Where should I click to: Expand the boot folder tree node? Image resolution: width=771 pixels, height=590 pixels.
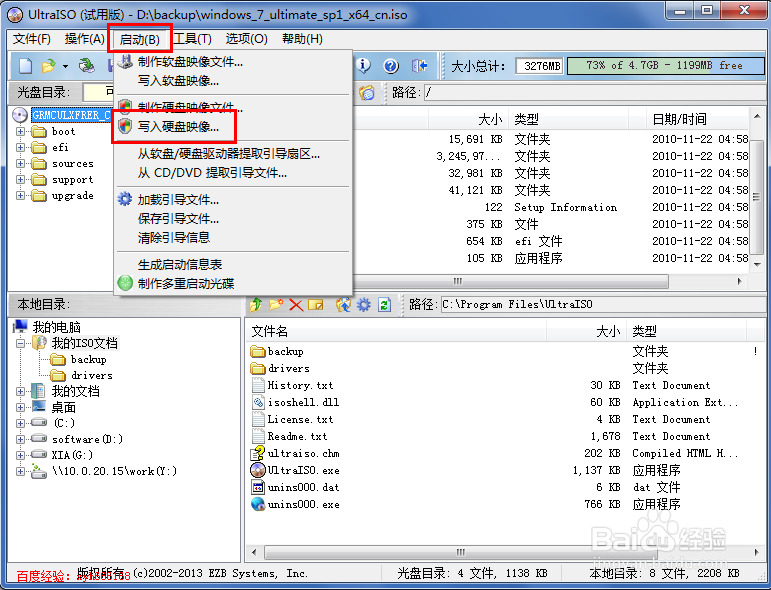[x=20, y=131]
